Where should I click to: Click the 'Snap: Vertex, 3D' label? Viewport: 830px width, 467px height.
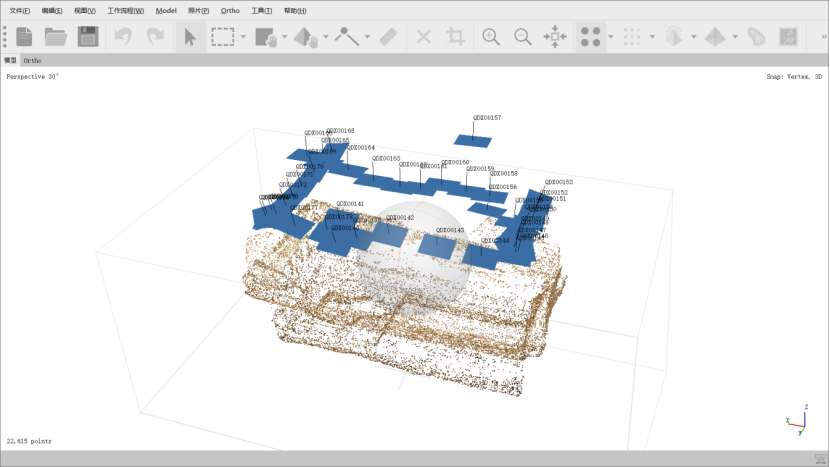coord(794,77)
